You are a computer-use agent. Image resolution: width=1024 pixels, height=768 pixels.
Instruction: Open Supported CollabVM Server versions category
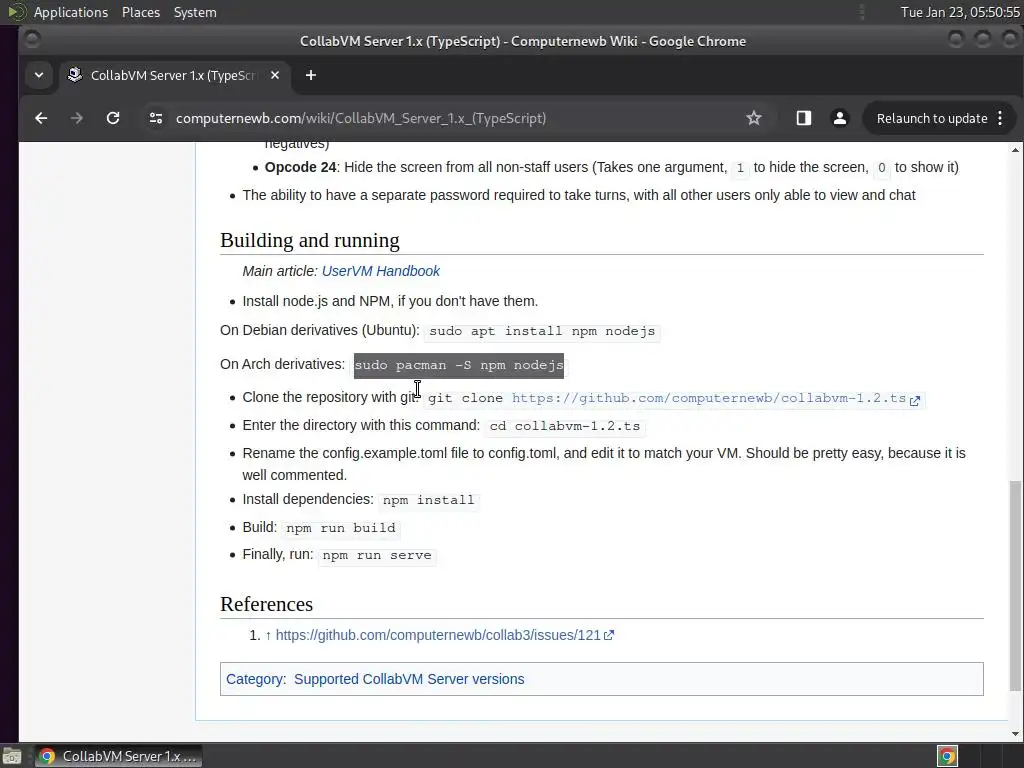[x=409, y=679]
